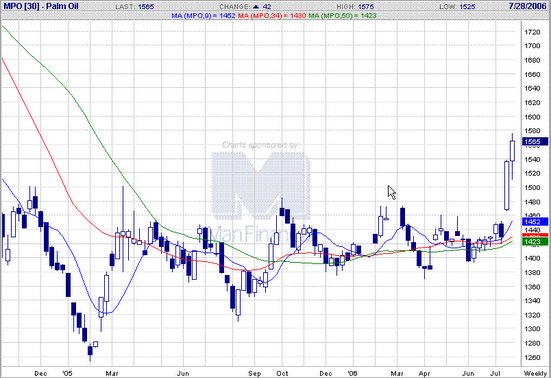The width and height of the screenshot is (551, 378).
Task: Select the LAST: 1565 value
Action: click(x=135, y=7)
